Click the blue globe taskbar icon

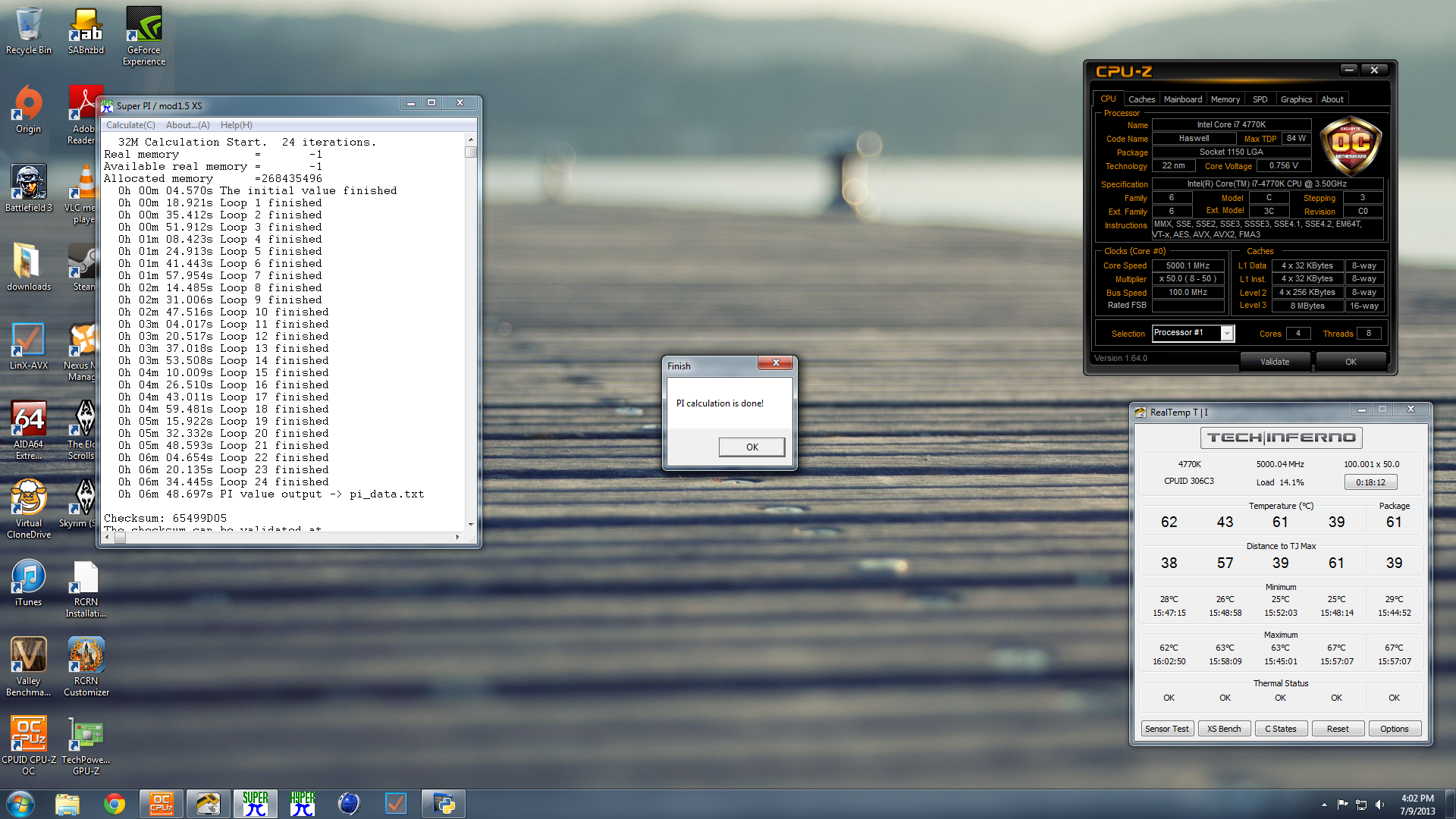tap(349, 804)
